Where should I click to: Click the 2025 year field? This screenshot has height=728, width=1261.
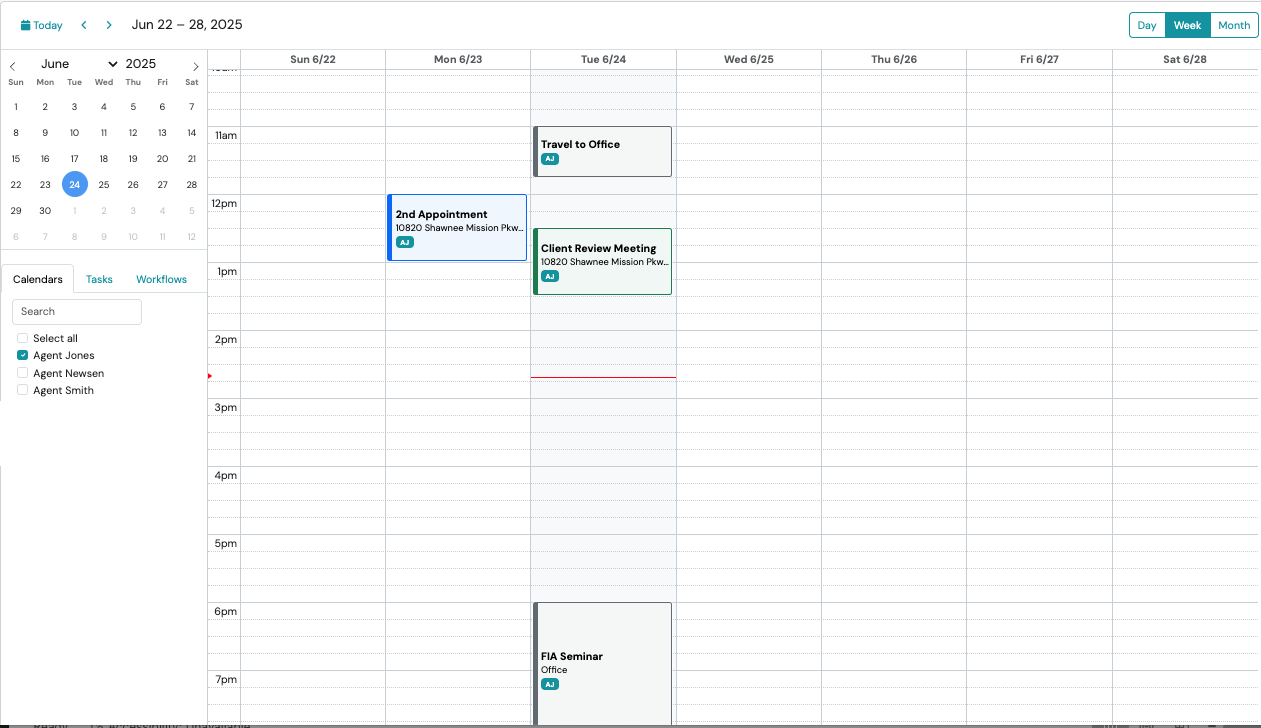141,63
